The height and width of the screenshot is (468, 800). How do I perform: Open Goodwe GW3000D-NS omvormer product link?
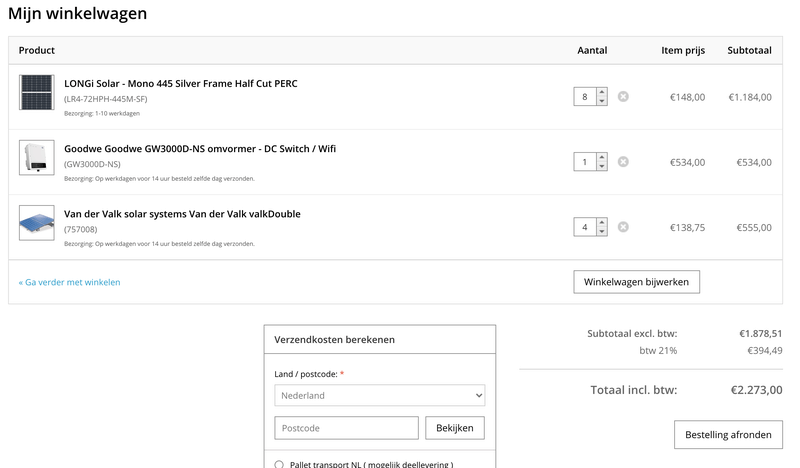click(x=200, y=149)
